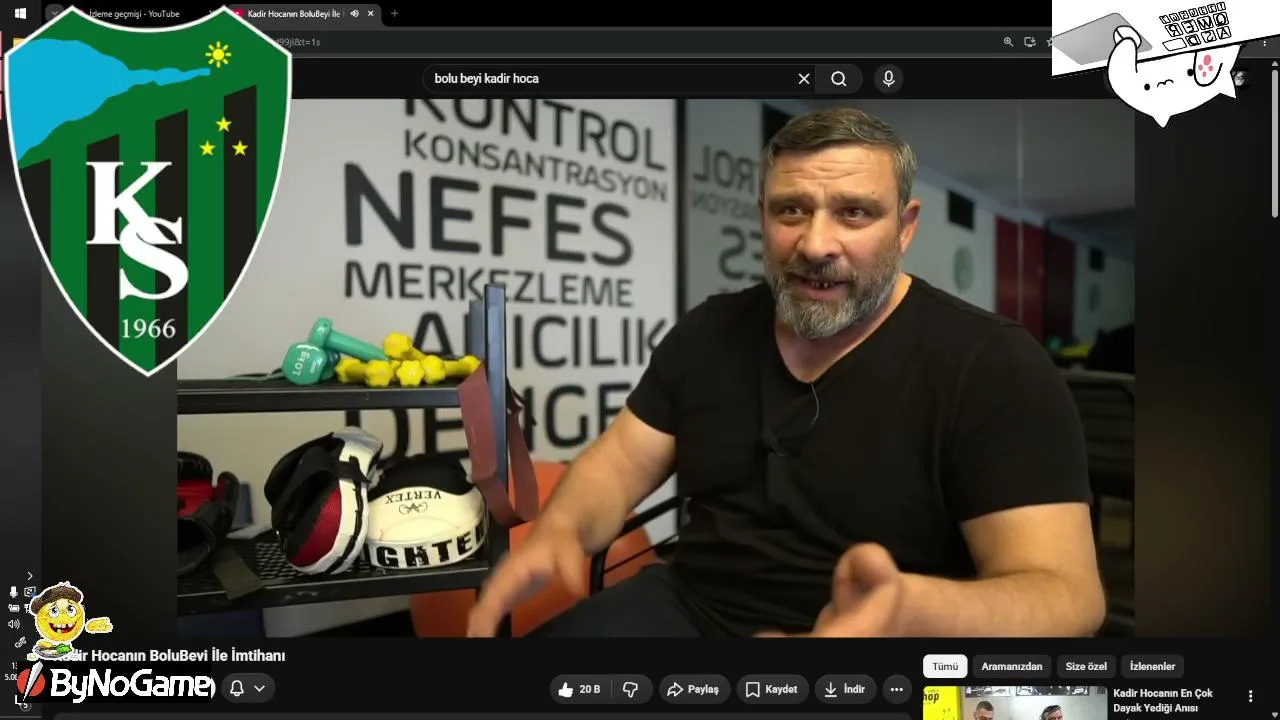Viewport: 1280px width, 720px height.
Task: Focus the YouTube search box
Action: (x=610, y=79)
